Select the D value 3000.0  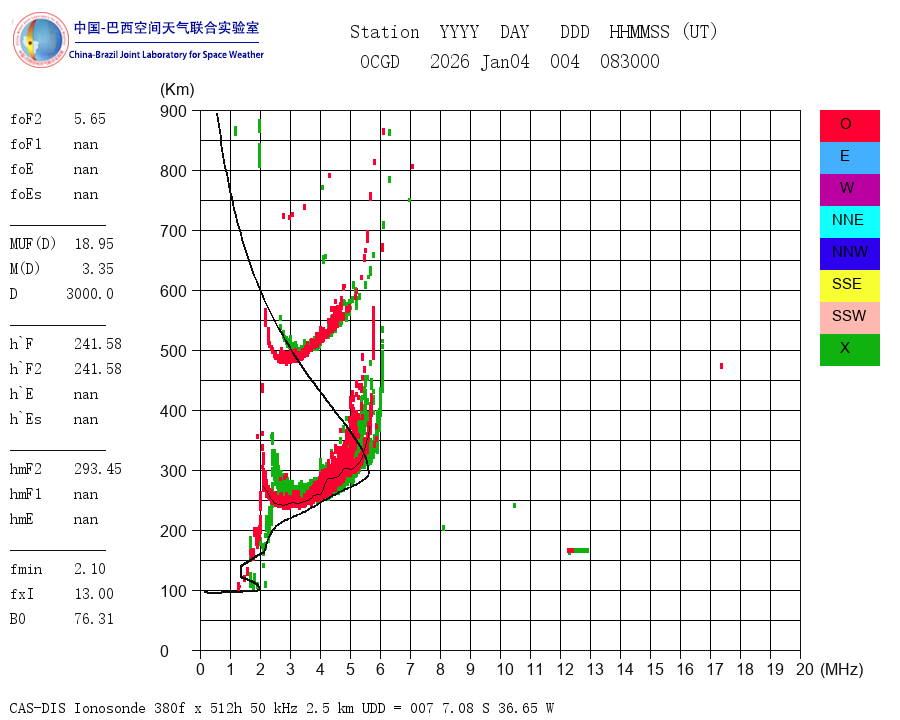(x=90, y=294)
